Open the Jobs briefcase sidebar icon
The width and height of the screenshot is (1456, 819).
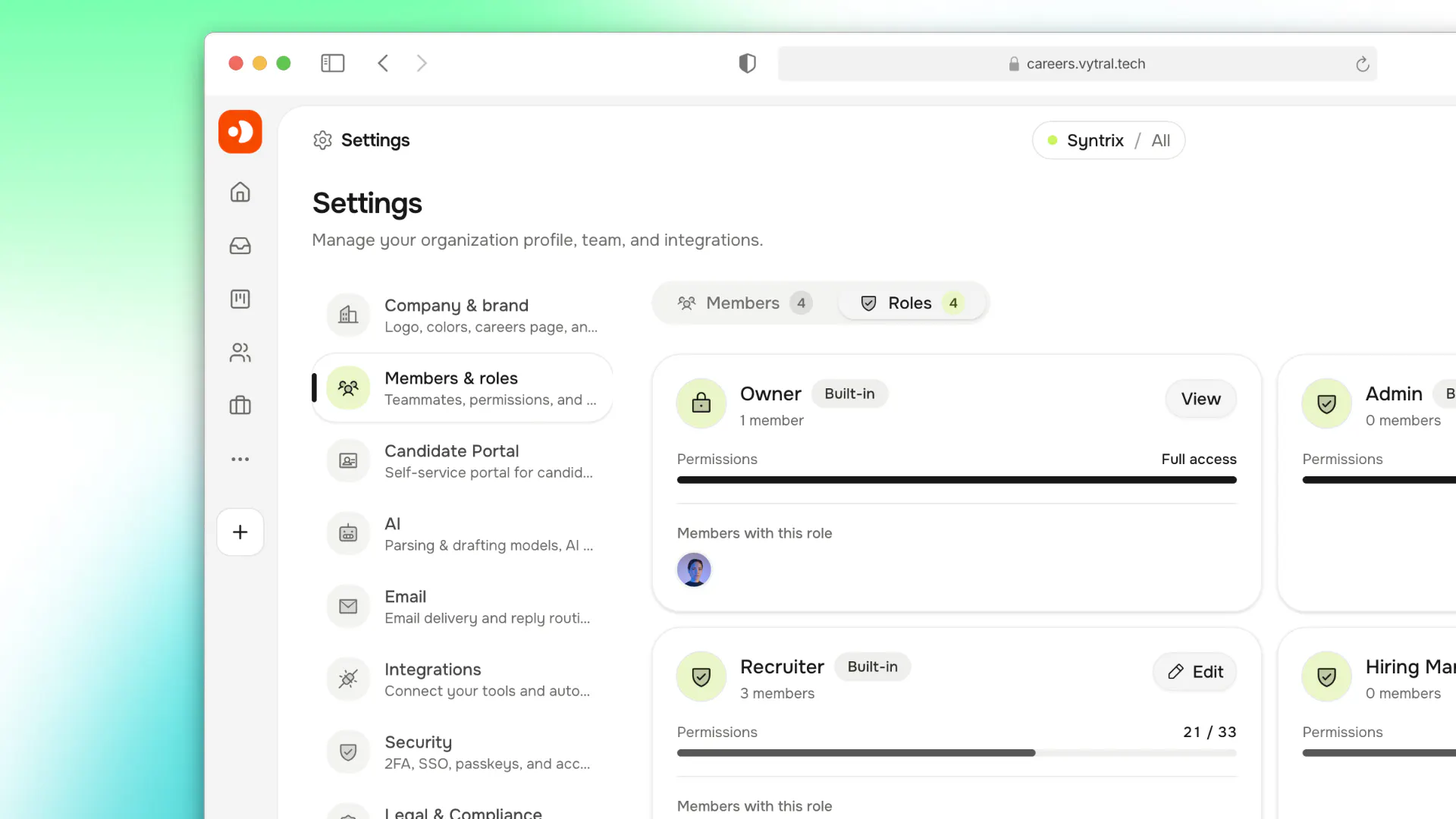240,406
